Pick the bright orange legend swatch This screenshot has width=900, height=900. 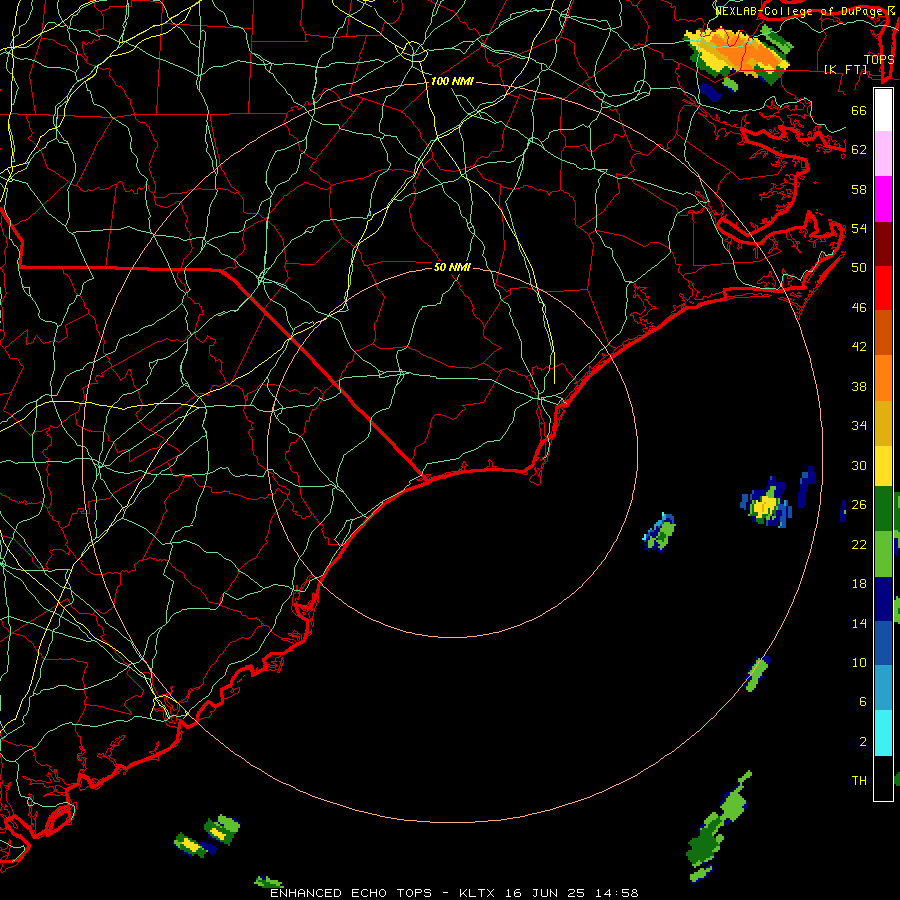[x=883, y=378]
